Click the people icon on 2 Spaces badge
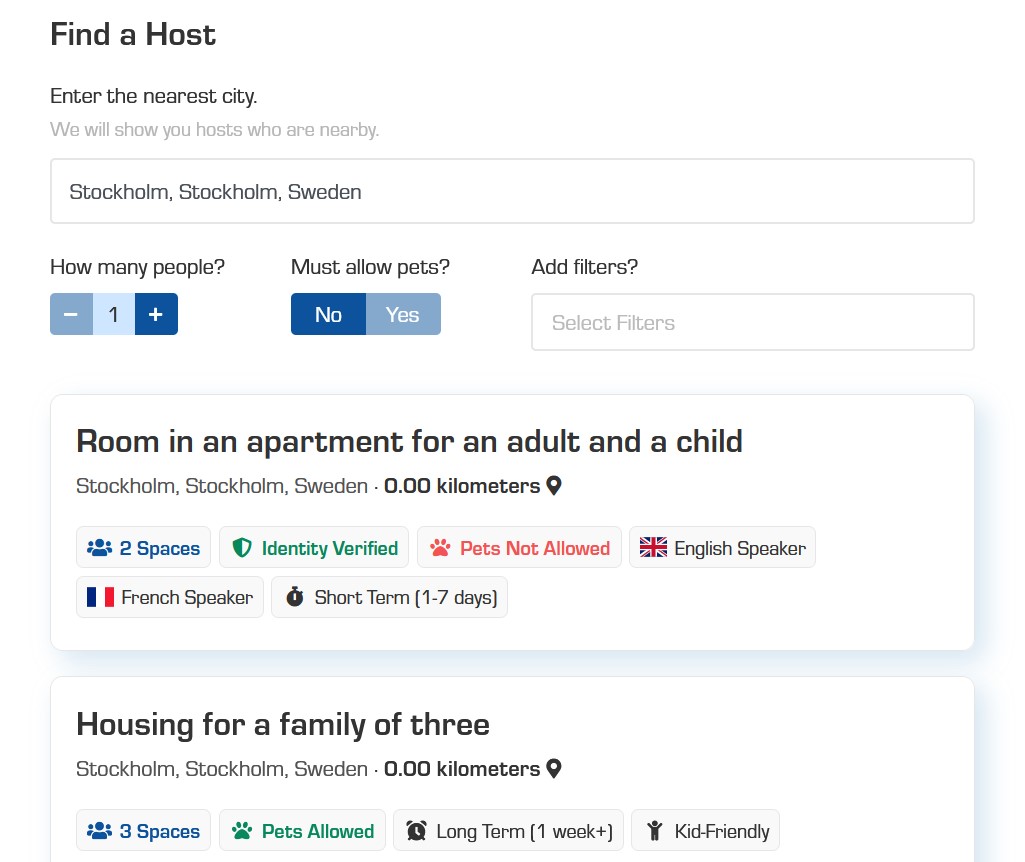 pyautogui.click(x=99, y=548)
